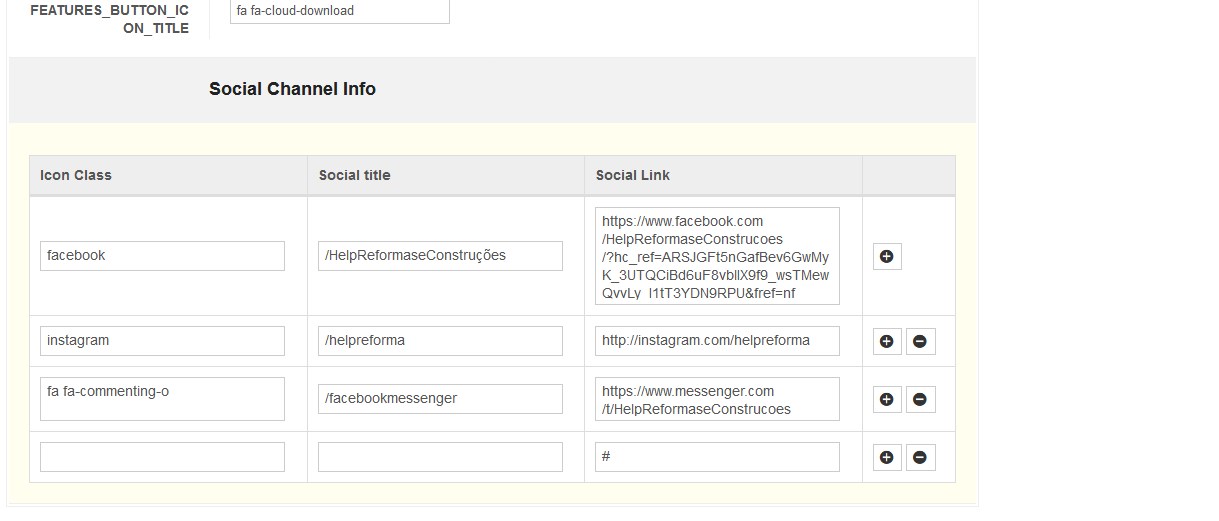
Task: Click the Facebook social link textarea
Action: 717,256
